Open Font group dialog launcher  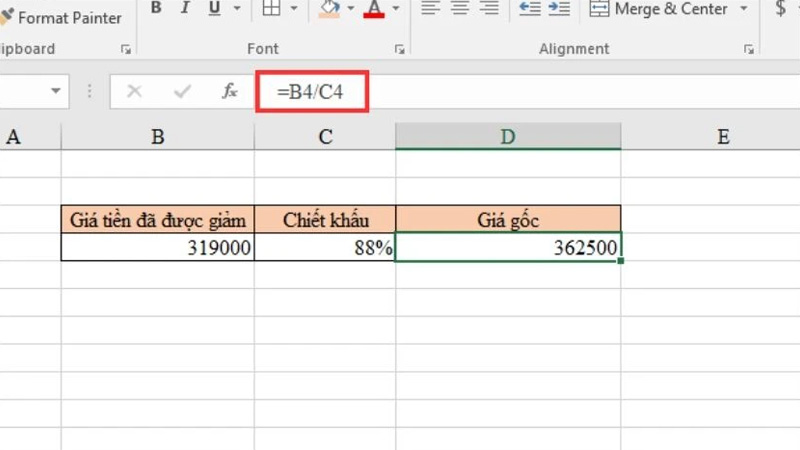(399, 49)
